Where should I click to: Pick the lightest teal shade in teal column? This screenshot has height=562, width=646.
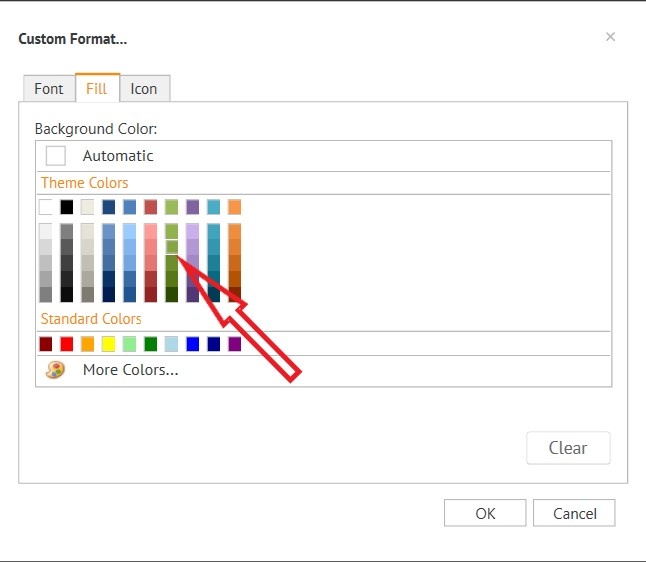pos(213,231)
